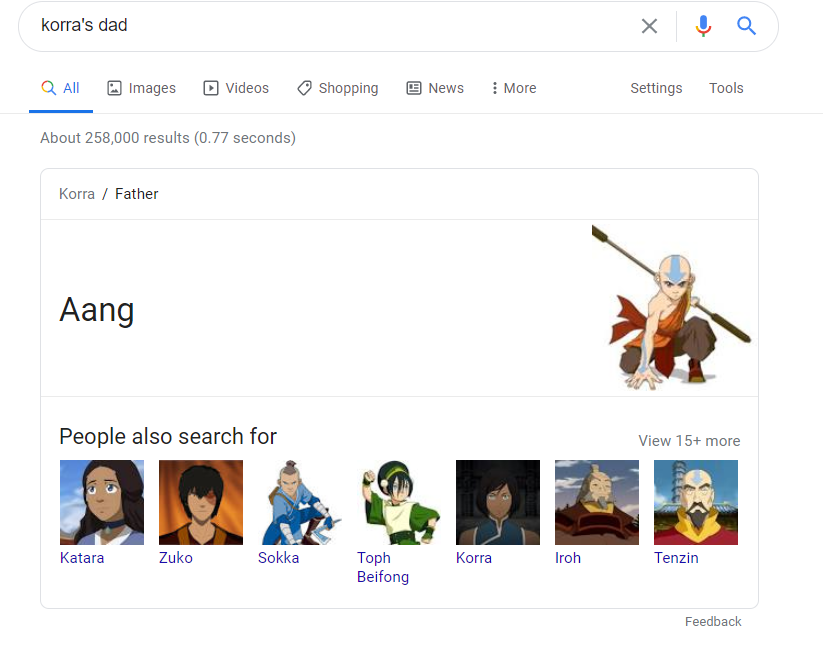Send Feedback about this result

[x=713, y=621]
